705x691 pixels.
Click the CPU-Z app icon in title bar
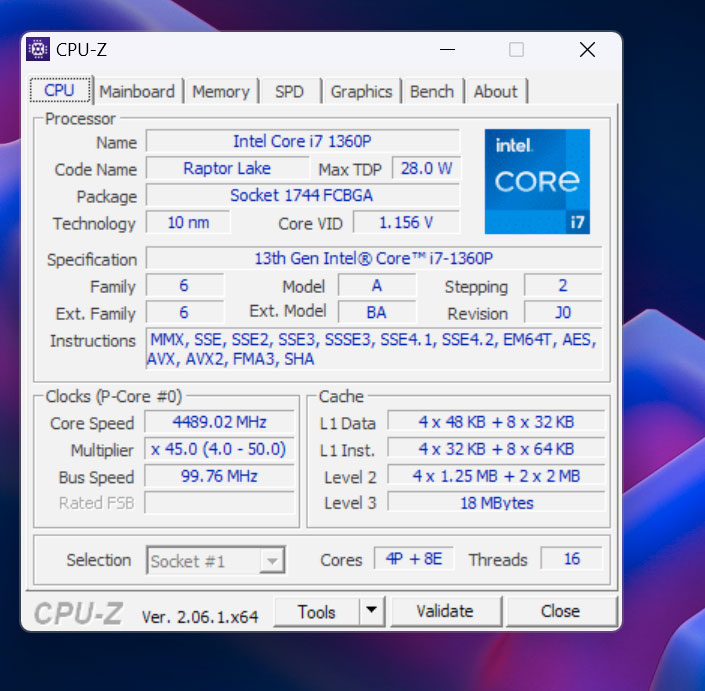[38, 49]
